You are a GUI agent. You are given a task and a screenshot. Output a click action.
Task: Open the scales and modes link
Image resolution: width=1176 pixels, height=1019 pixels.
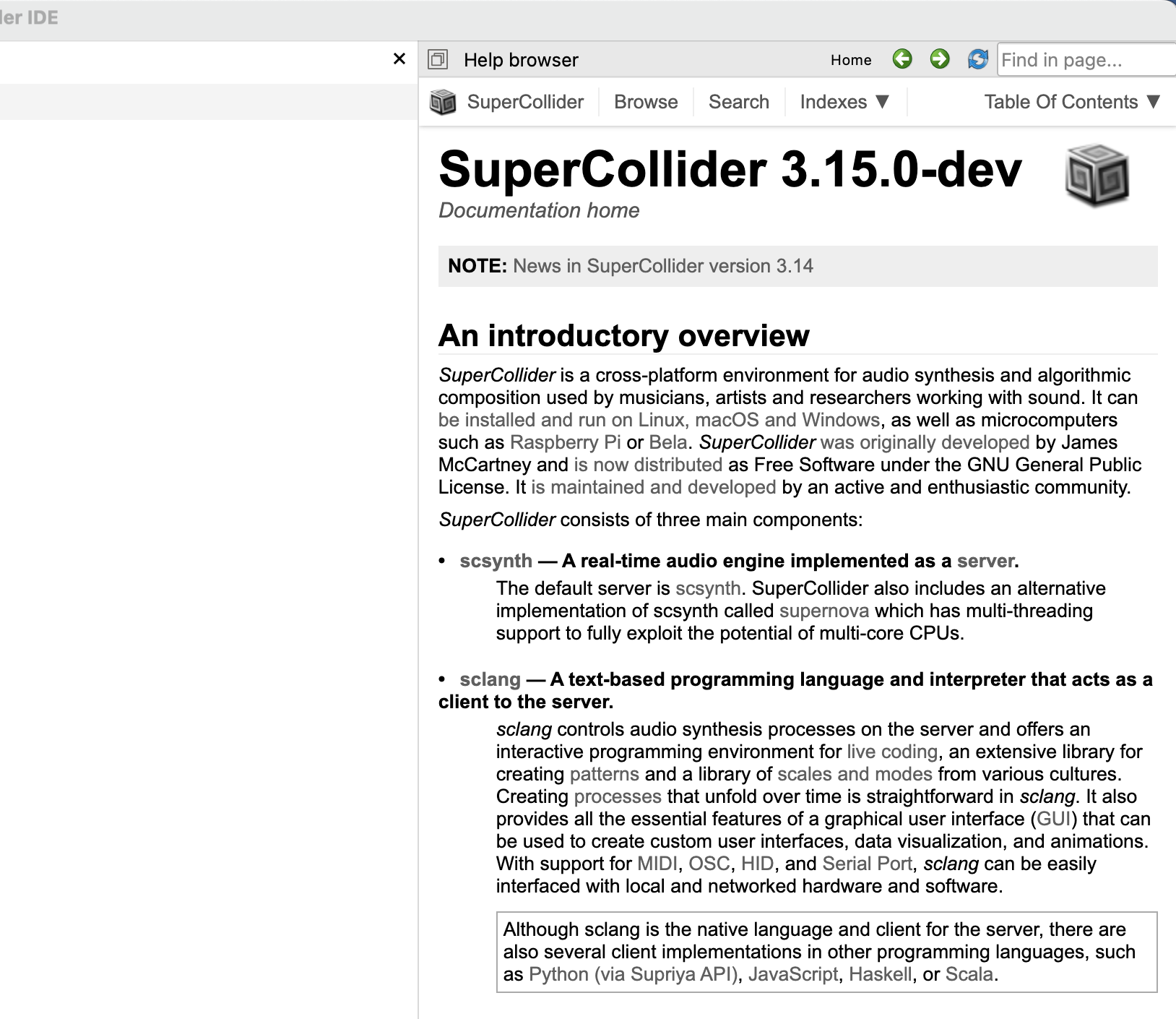pyautogui.click(x=855, y=774)
